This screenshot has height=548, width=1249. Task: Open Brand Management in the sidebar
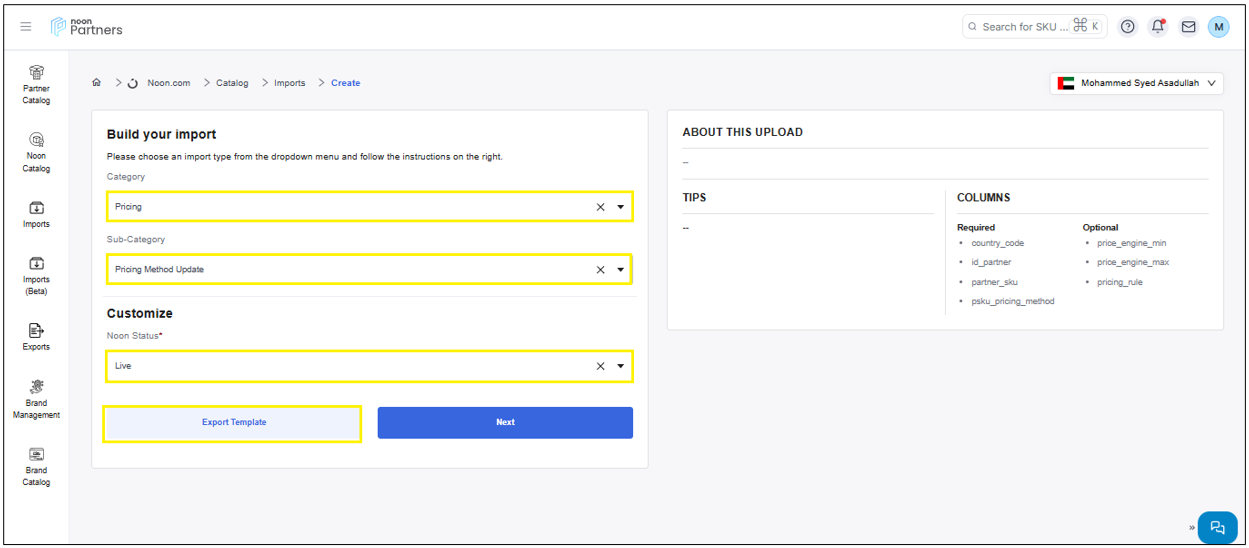(37, 398)
